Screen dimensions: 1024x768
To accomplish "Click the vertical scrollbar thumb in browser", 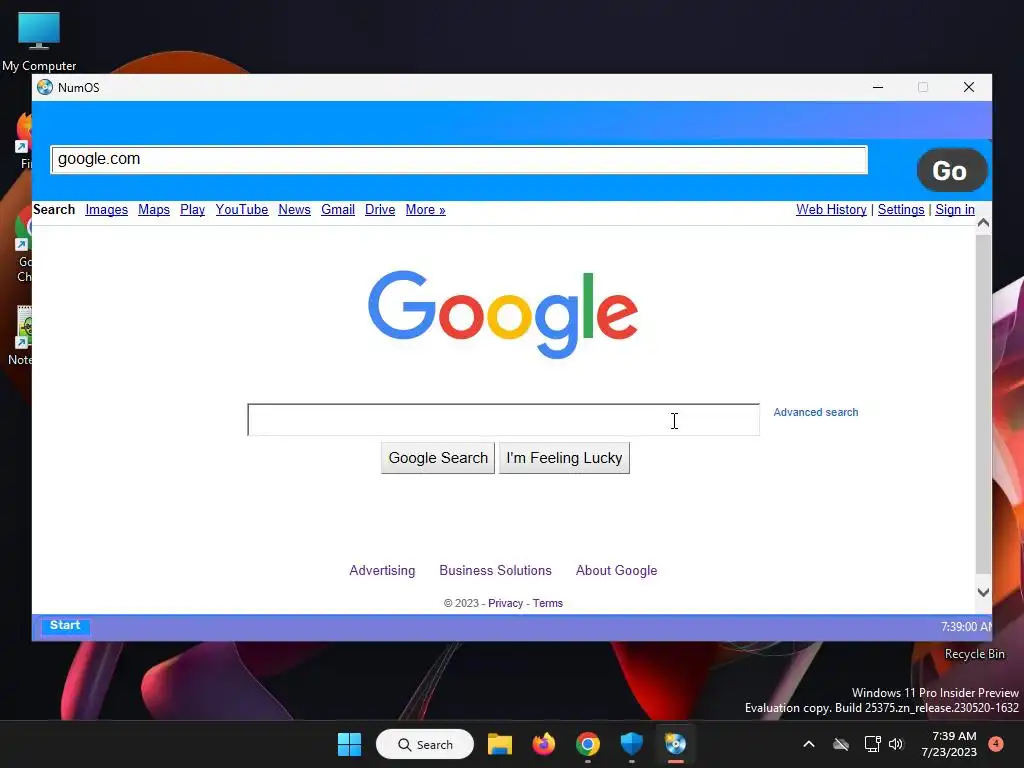I will (x=983, y=403).
